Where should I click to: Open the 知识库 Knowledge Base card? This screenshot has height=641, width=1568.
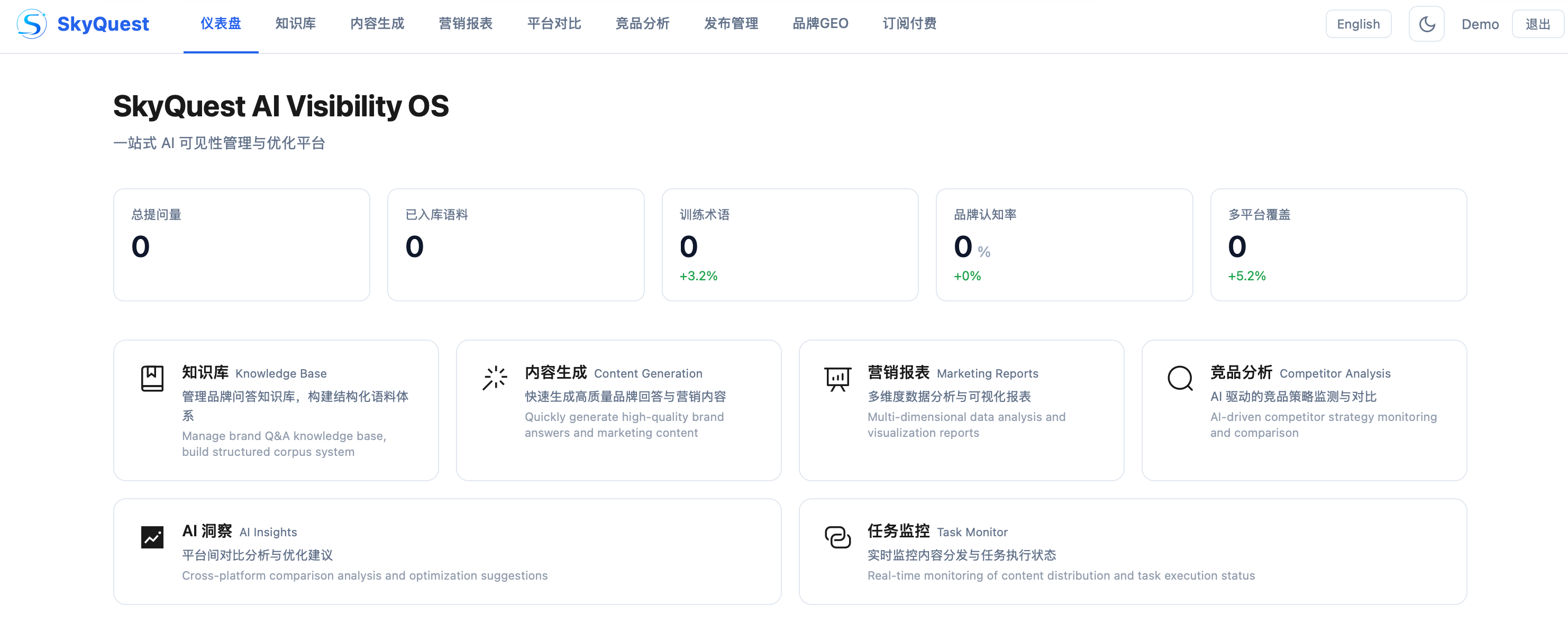tap(276, 410)
